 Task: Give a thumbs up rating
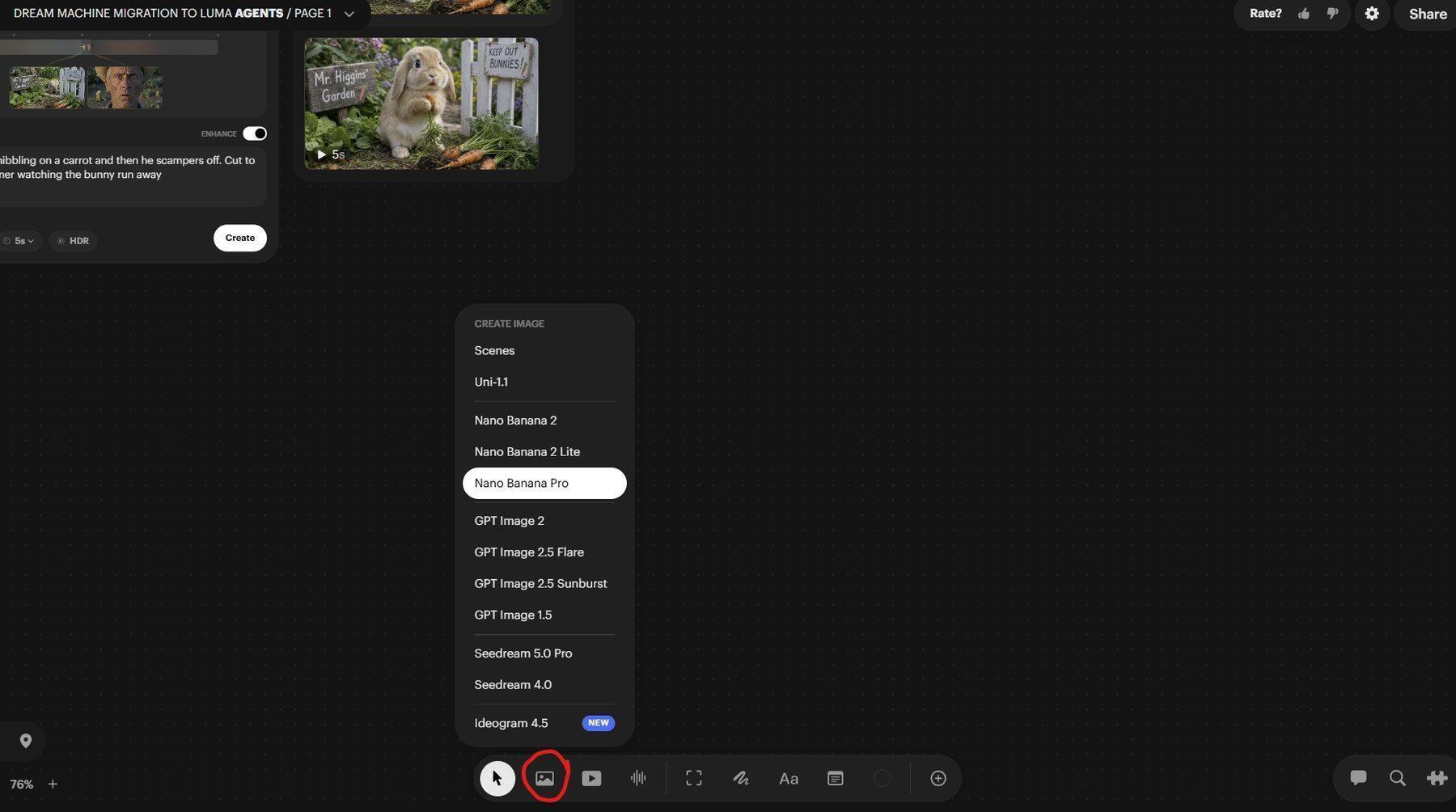pyautogui.click(x=1304, y=14)
